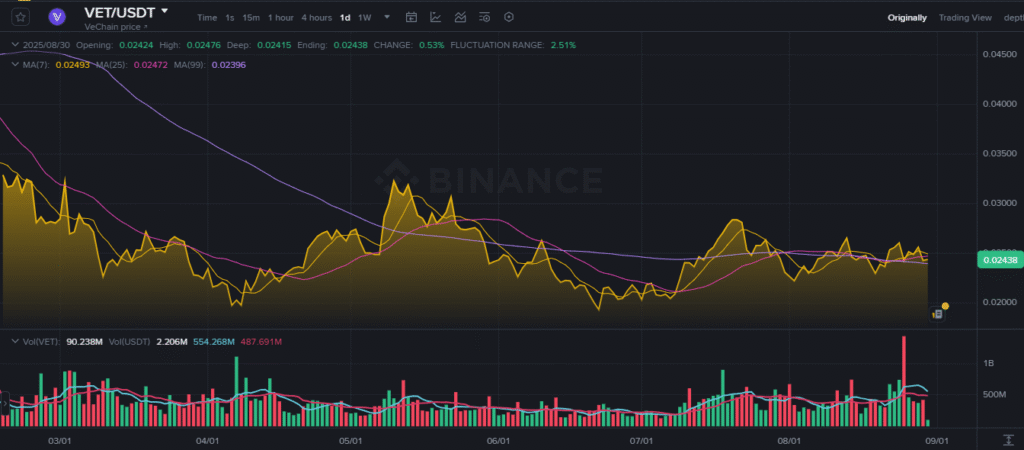Open the calendar date picker icon
Viewport: 1024px width, 450px height.
coord(411,17)
